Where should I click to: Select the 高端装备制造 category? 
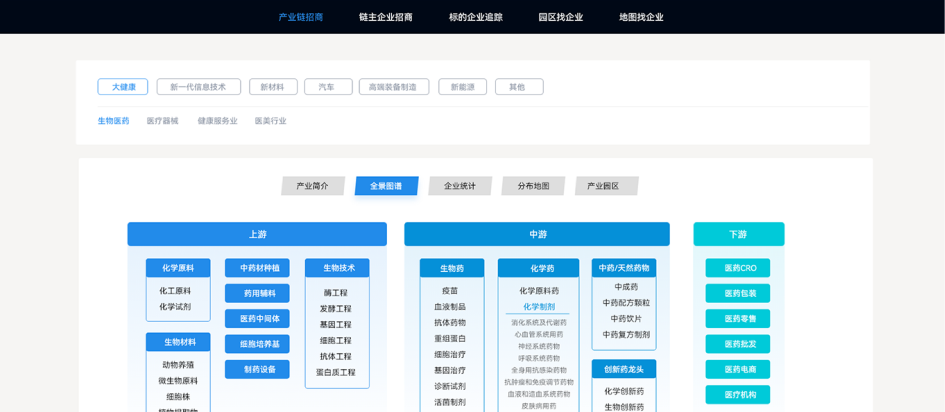coord(393,87)
